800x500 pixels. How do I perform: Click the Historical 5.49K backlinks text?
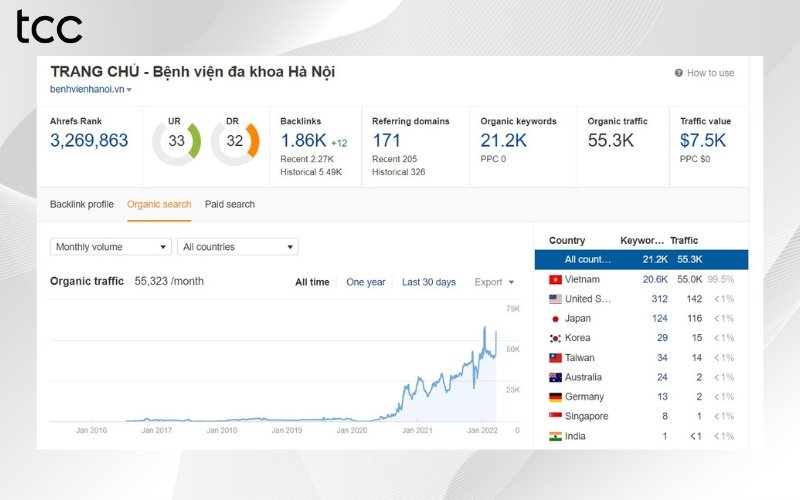click(x=311, y=172)
